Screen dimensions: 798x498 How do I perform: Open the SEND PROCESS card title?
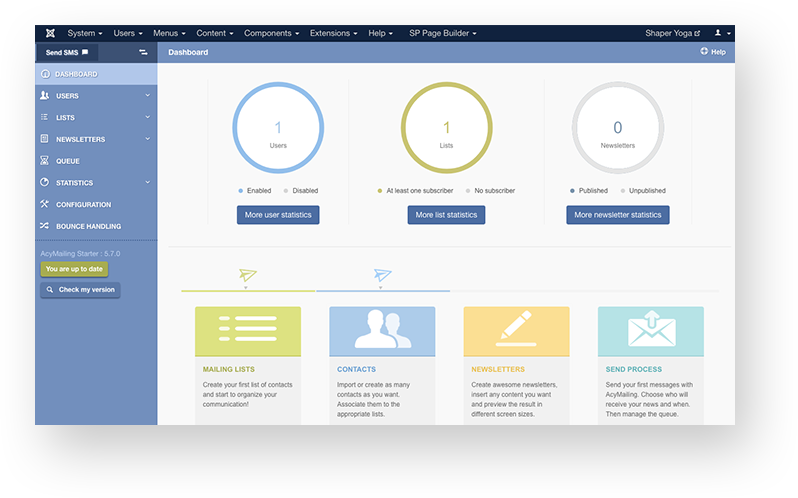coord(634,369)
